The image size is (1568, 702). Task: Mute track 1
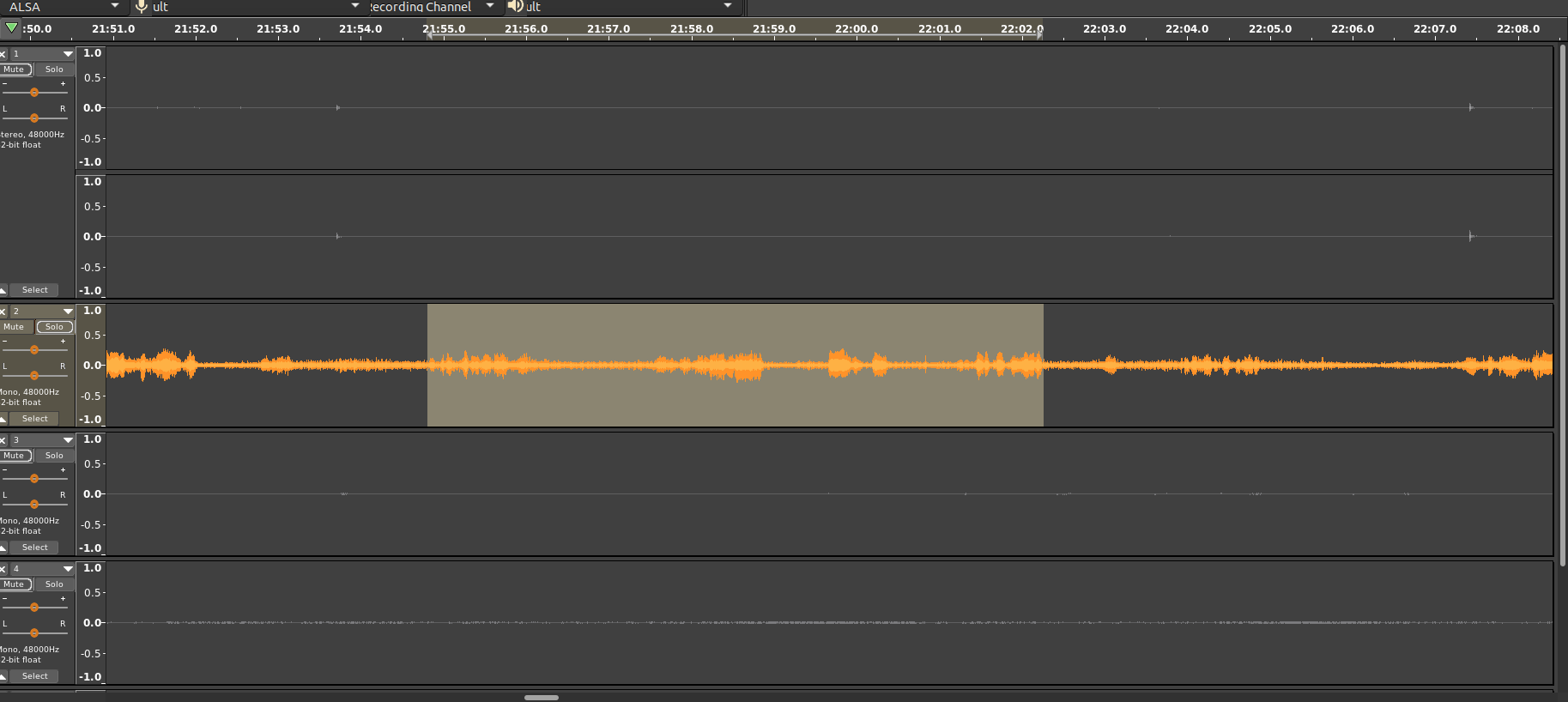click(15, 70)
